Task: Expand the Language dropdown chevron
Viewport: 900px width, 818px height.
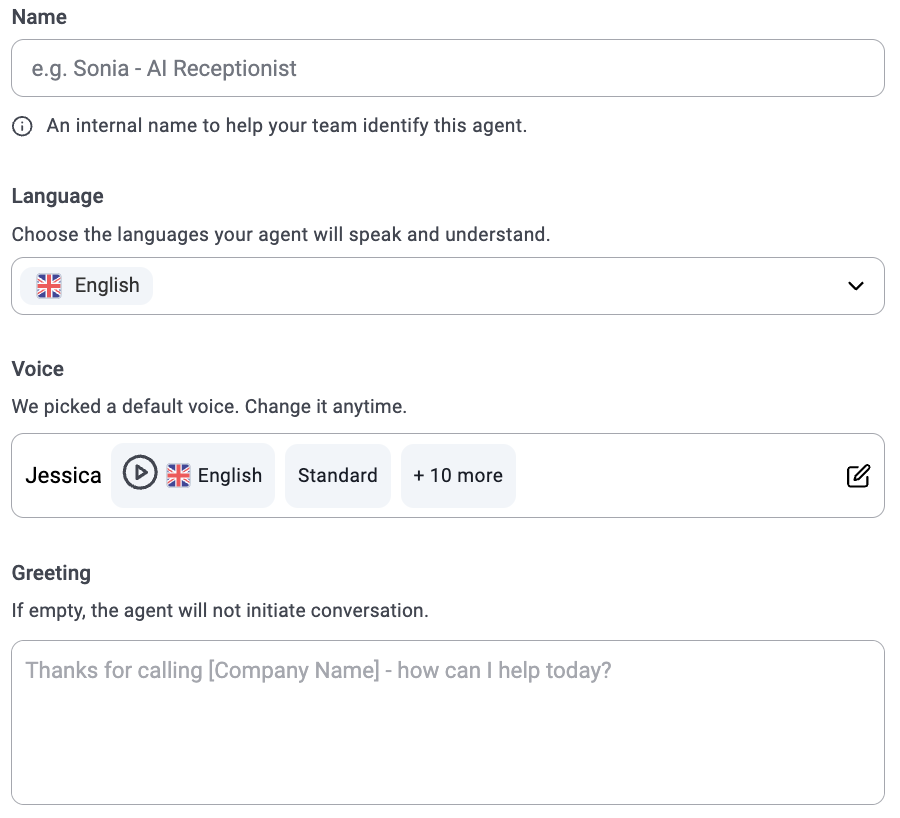Action: tap(855, 286)
